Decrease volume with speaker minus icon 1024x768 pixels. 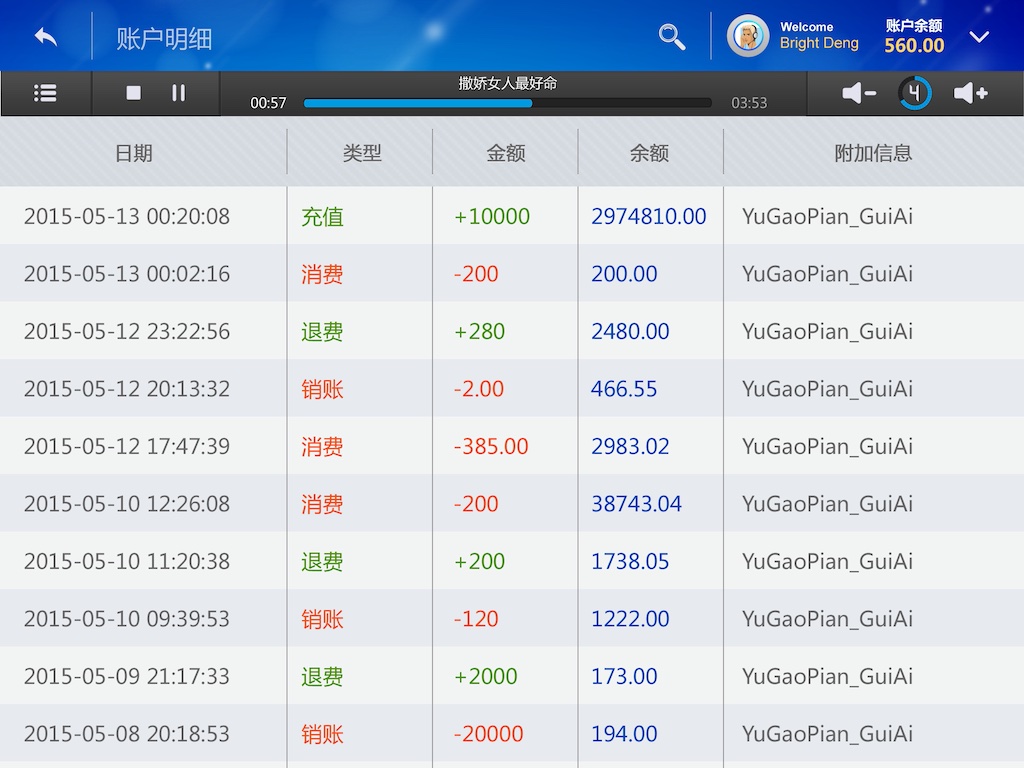point(859,93)
